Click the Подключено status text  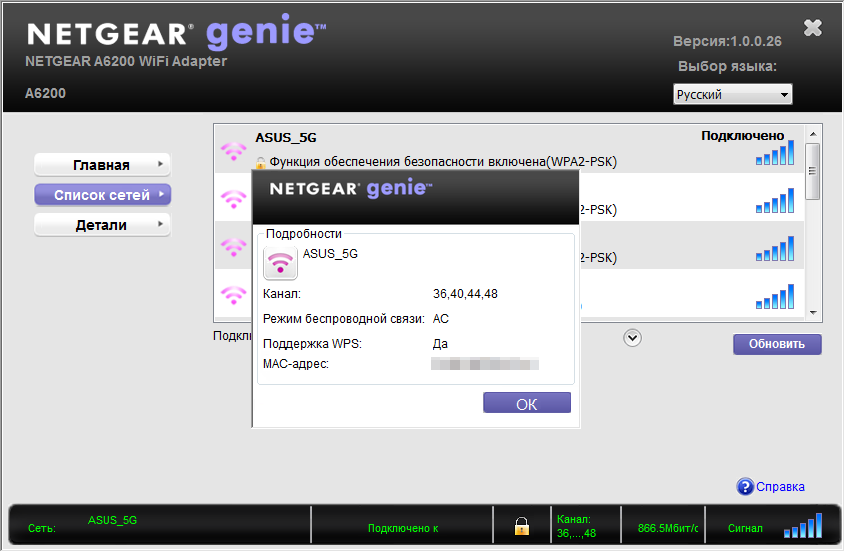(x=743, y=136)
